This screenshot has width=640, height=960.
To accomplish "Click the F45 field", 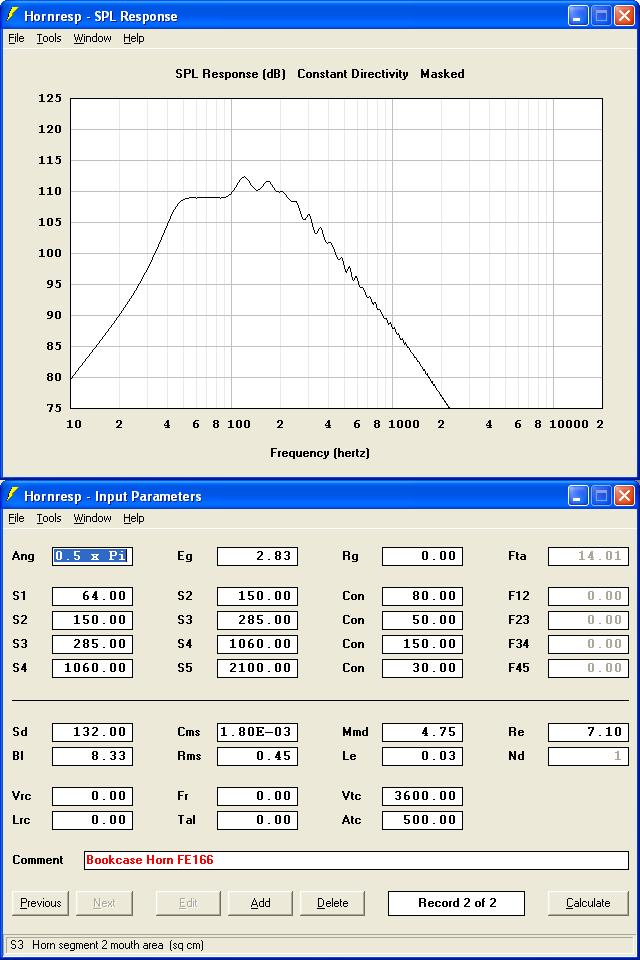I will point(588,667).
